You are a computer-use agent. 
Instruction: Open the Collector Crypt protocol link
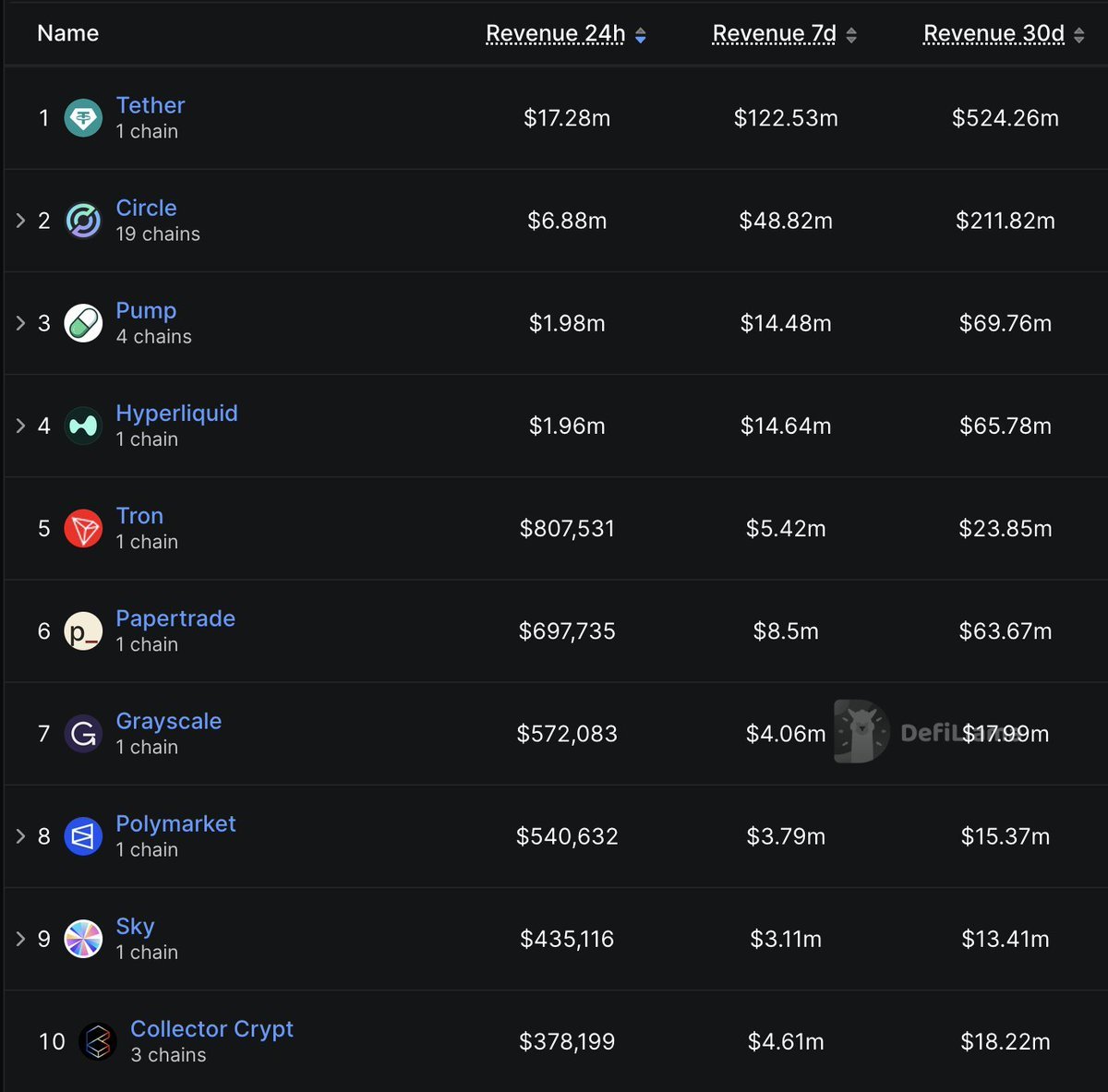coord(211,1029)
